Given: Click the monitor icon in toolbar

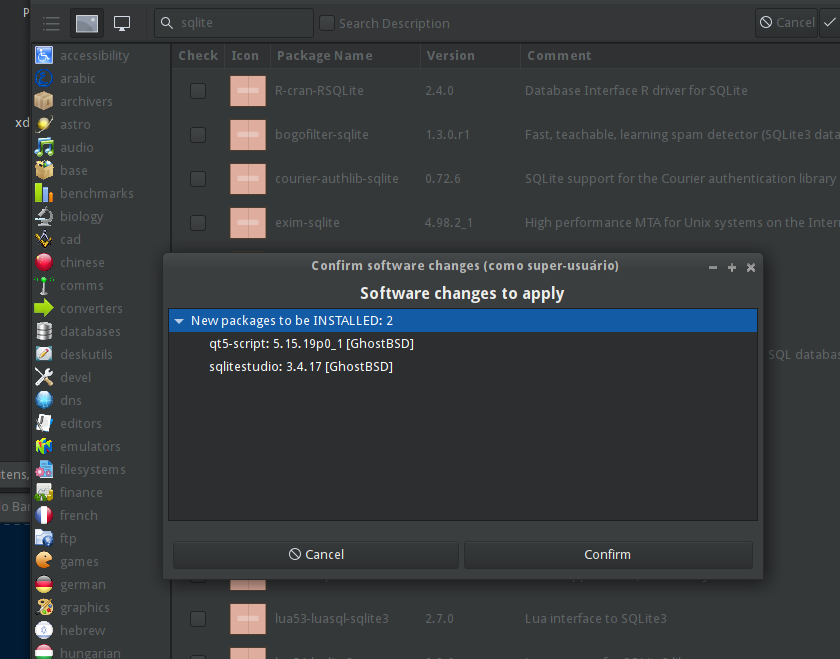Looking at the screenshot, I should pyautogui.click(x=122, y=23).
